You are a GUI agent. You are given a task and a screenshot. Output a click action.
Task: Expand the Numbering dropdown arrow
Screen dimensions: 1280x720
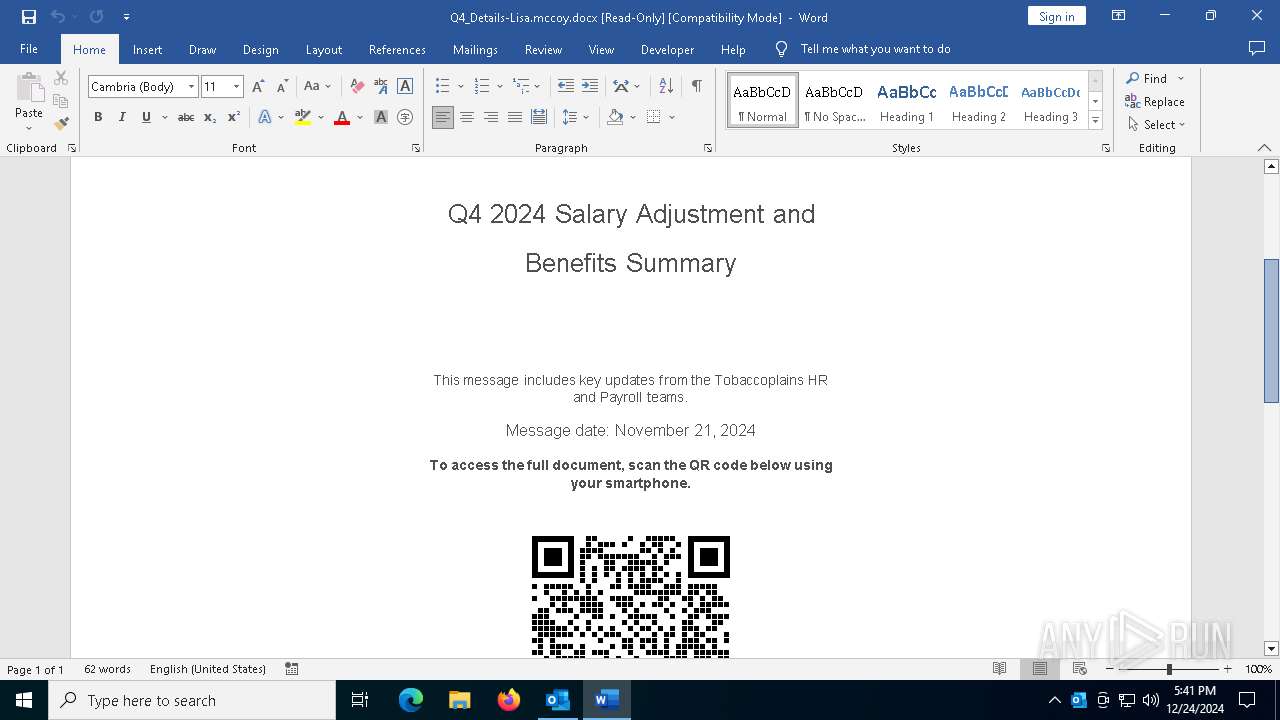[499, 87]
